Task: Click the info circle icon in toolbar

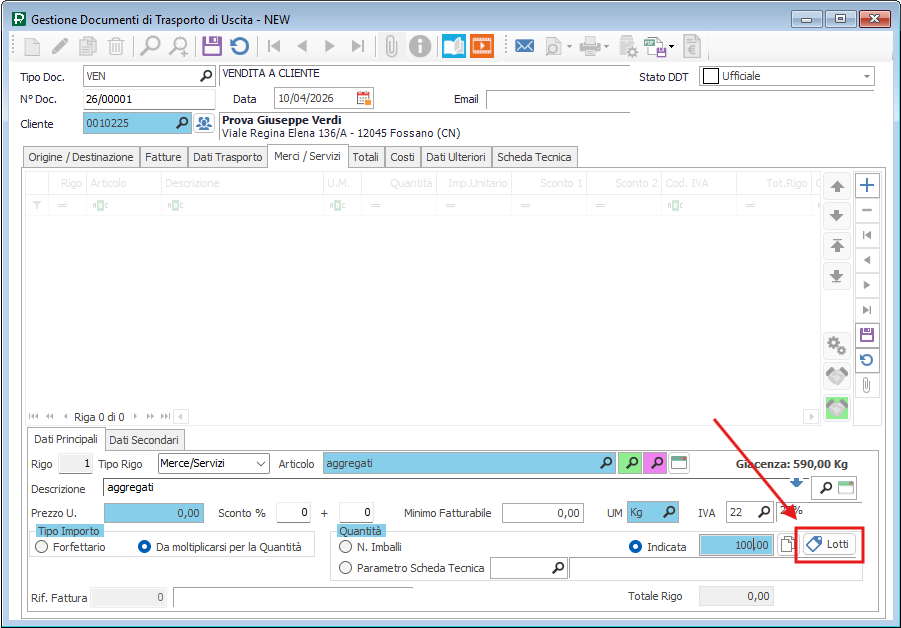Action: click(x=420, y=46)
